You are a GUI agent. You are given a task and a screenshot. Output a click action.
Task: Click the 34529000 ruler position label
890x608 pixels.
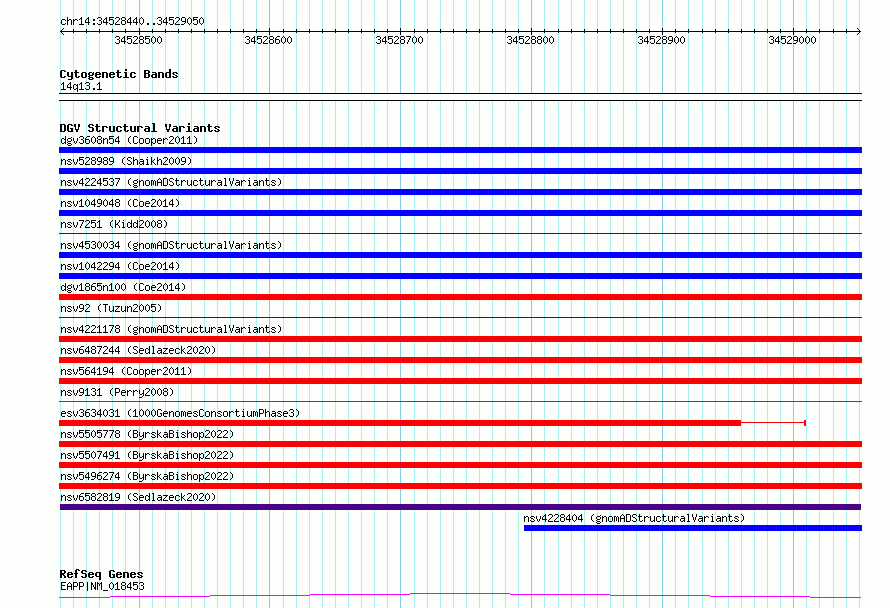pos(792,40)
